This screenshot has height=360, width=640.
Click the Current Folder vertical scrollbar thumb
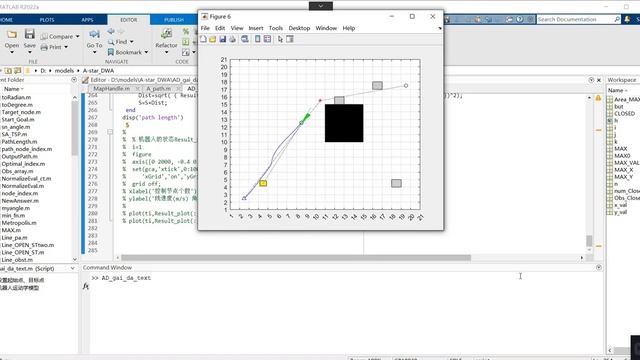(74, 129)
